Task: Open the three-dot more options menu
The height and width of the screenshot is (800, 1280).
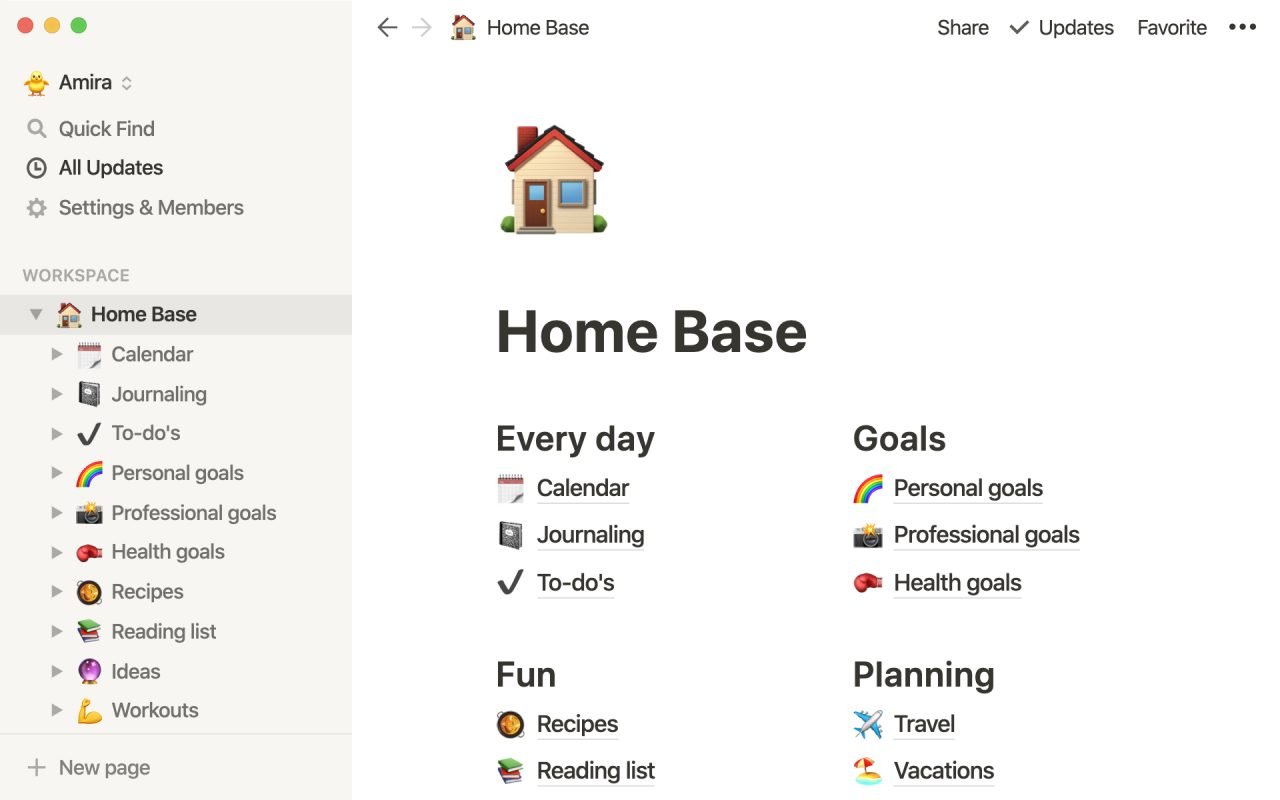Action: [x=1242, y=28]
